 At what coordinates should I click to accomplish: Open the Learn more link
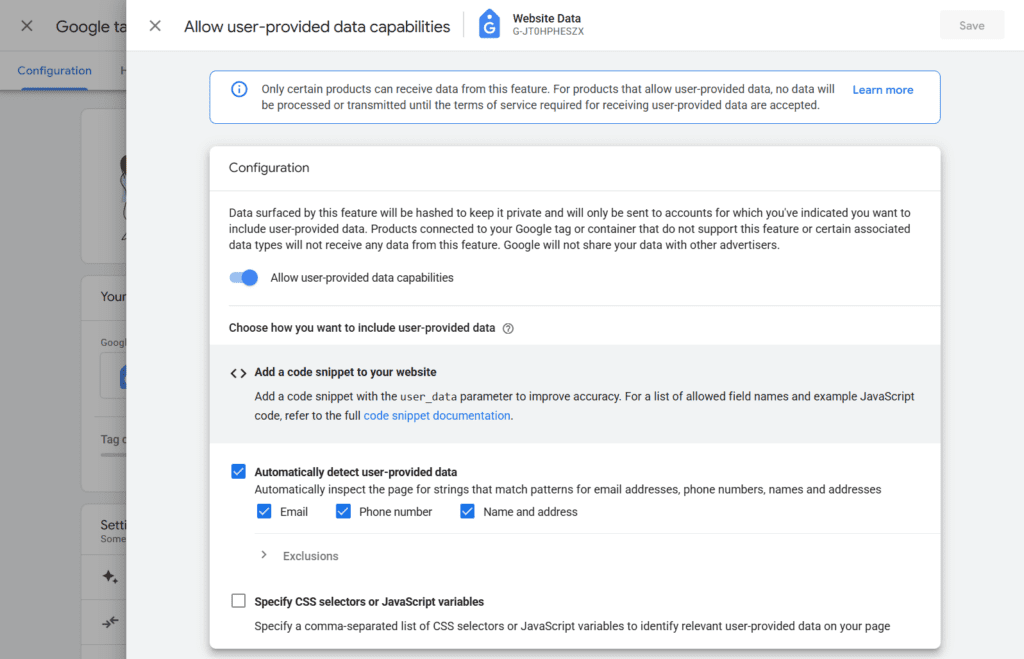pyautogui.click(x=882, y=90)
